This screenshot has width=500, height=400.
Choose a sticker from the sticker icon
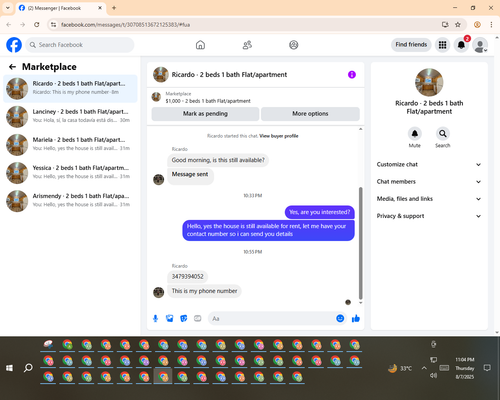[184, 319]
